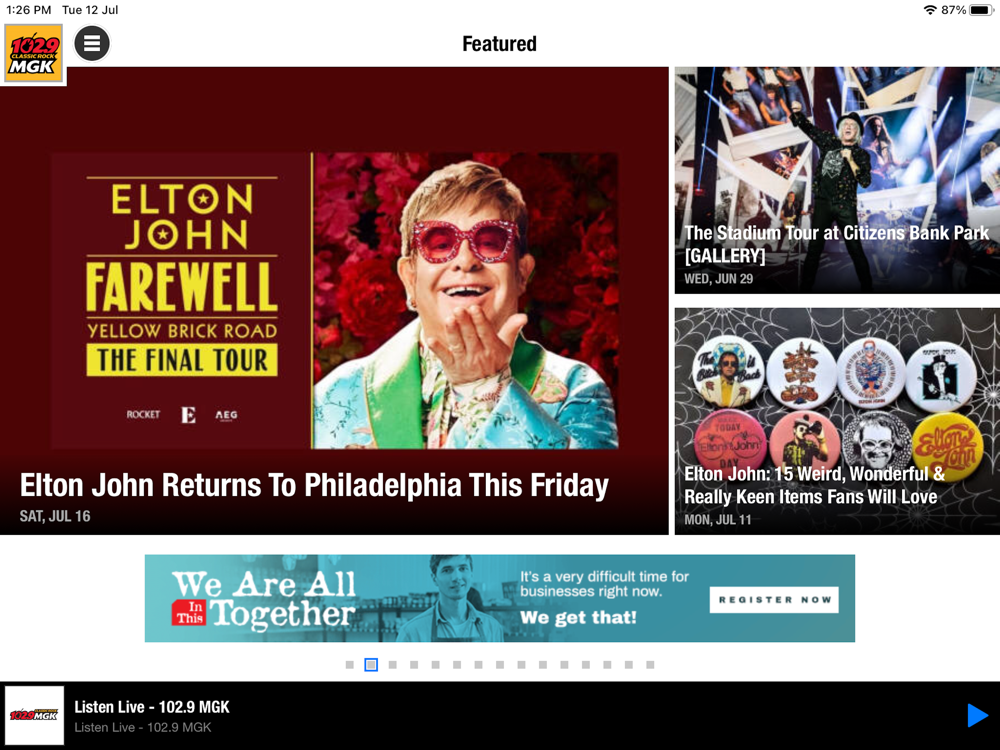Tap the 102.9 MGK station logo
1000x750 pixels.
34,54
